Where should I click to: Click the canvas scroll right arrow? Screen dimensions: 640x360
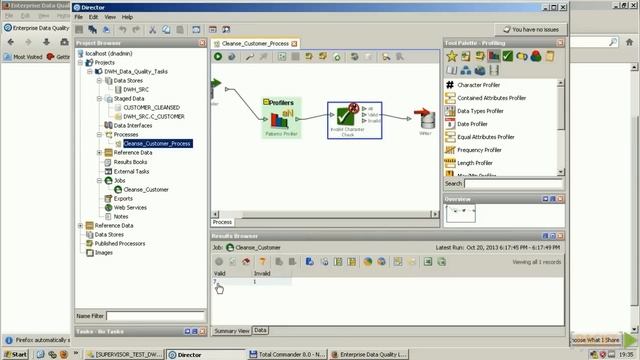(435, 214)
